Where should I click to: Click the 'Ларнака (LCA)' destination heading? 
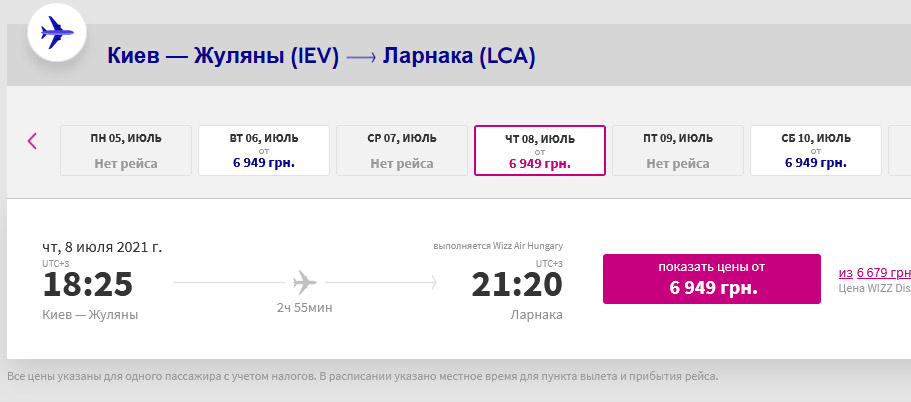(x=459, y=58)
